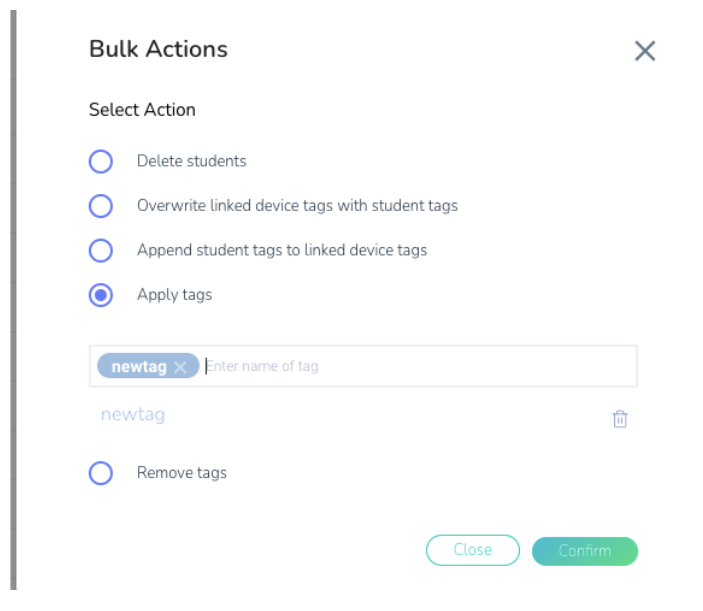Viewport: 703px width, 611px height.
Task: Click the Bulk Actions dialog title
Action: coord(158,49)
